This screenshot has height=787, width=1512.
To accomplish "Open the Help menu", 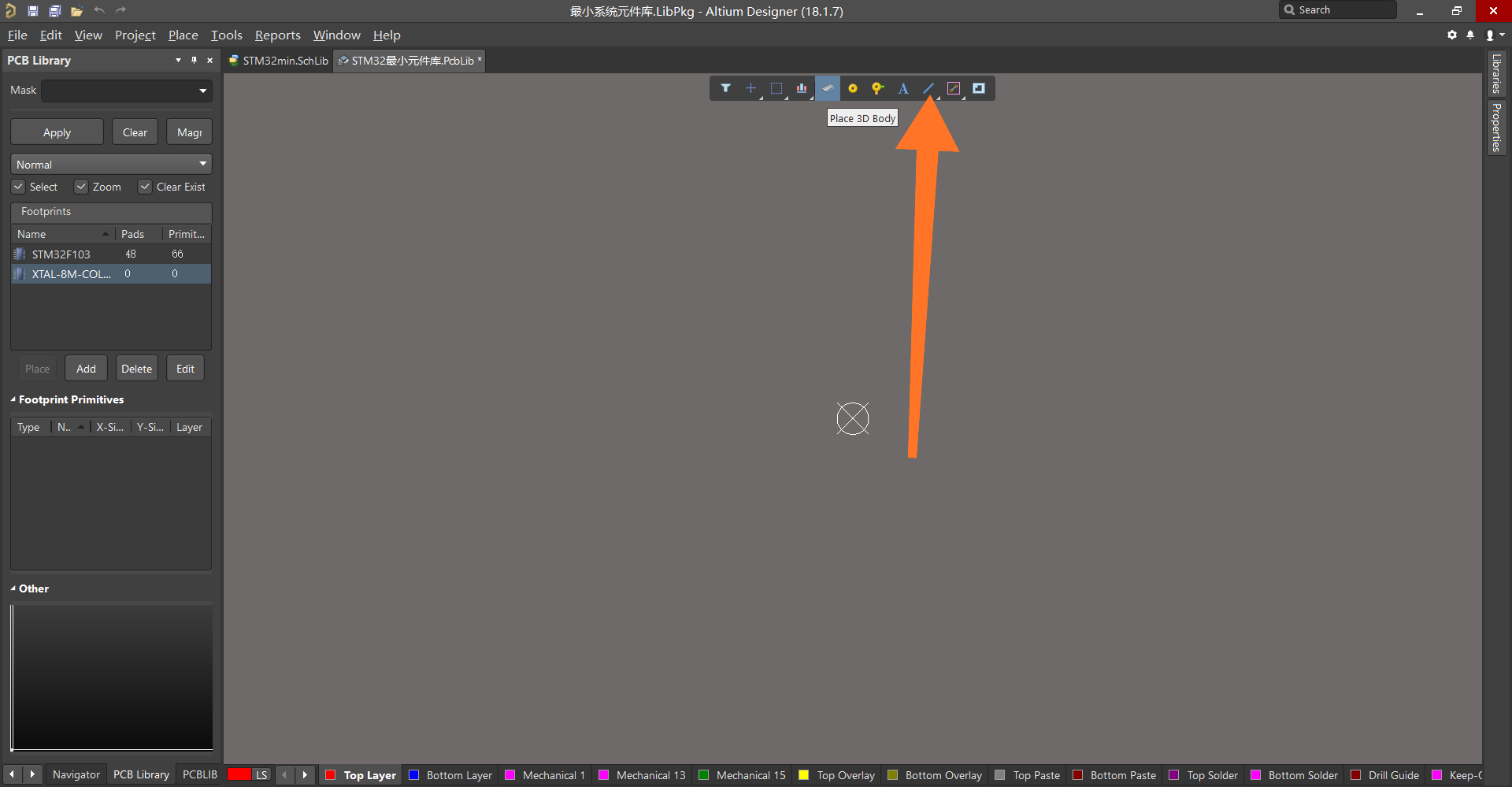I will click(387, 35).
